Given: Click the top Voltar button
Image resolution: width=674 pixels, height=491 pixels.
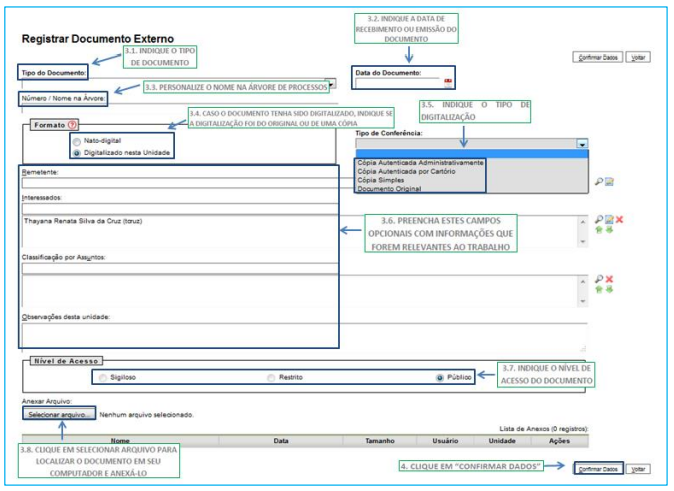Looking at the screenshot, I should tap(638, 58).
